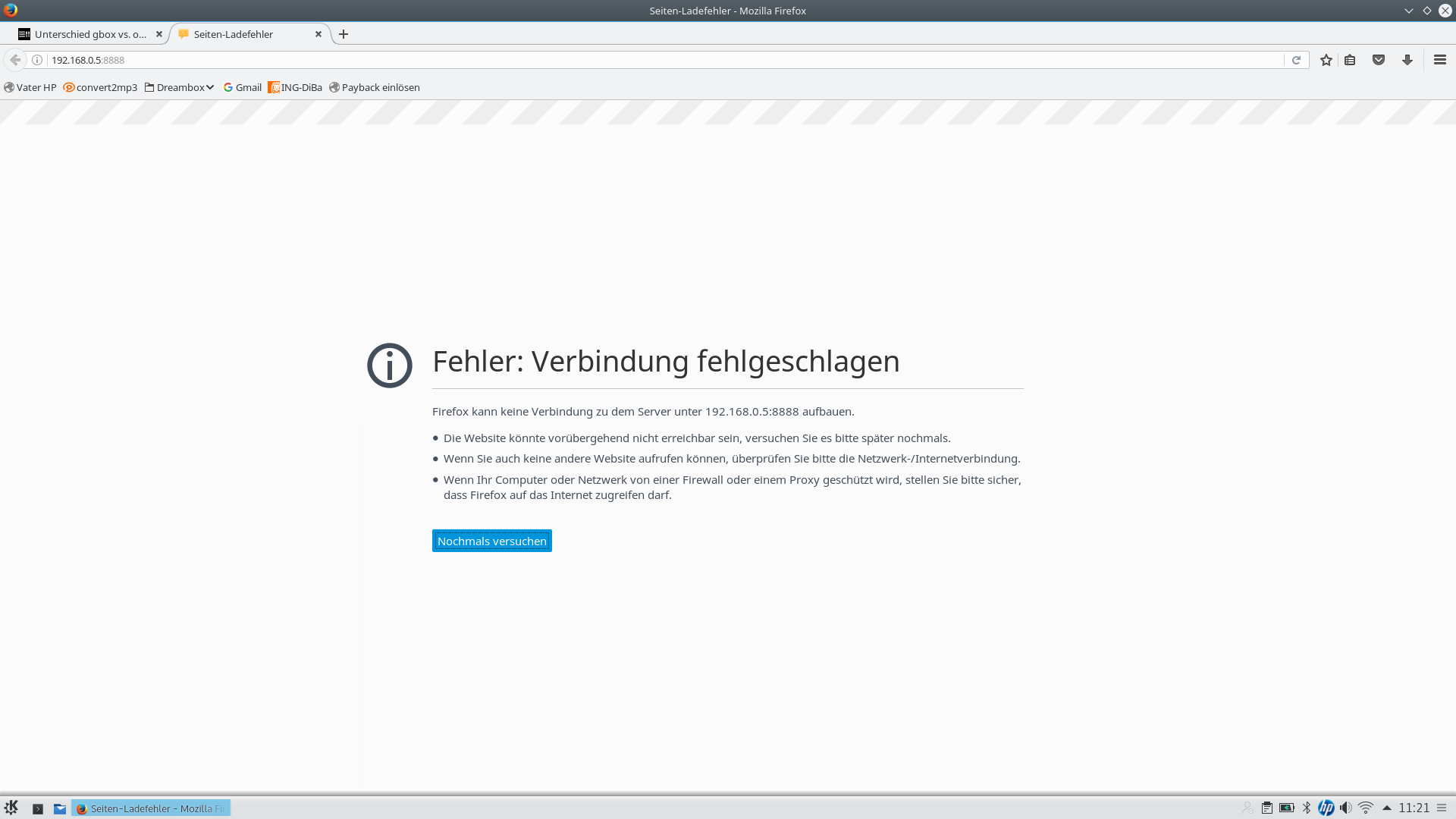Click the Pocket save icon
Screen dimensions: 1456x819
pyautogui.click(x=1379, y=60)
